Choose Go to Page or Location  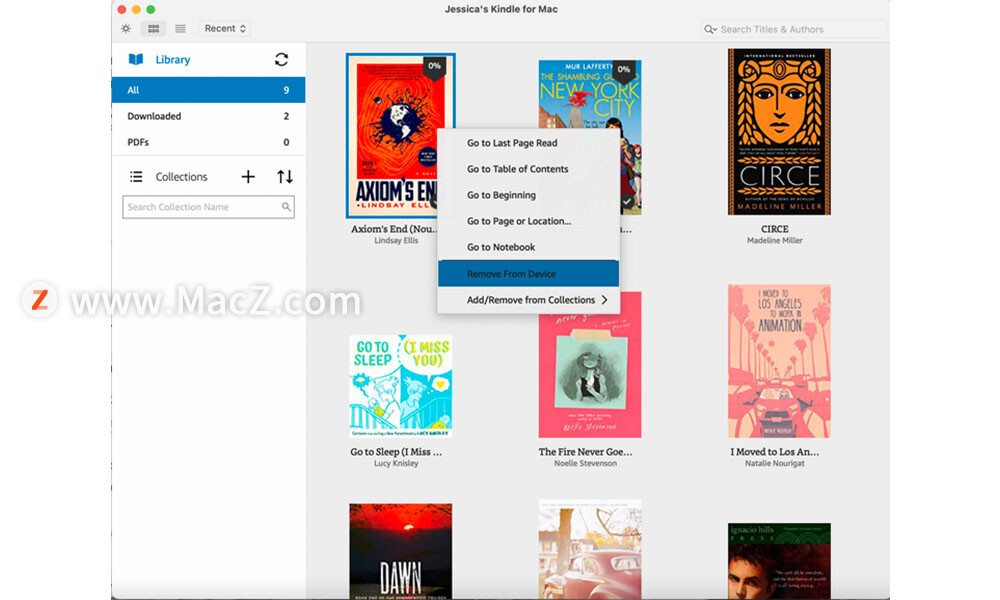[x=529, y=221]
